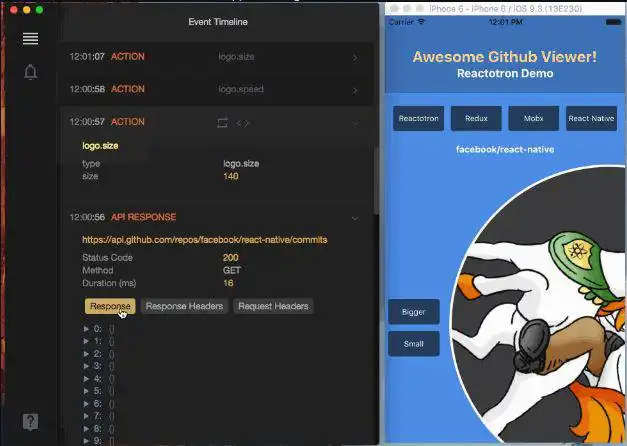Expand response item 7
This screenshot has height=446, width=627.
point(86,416)
